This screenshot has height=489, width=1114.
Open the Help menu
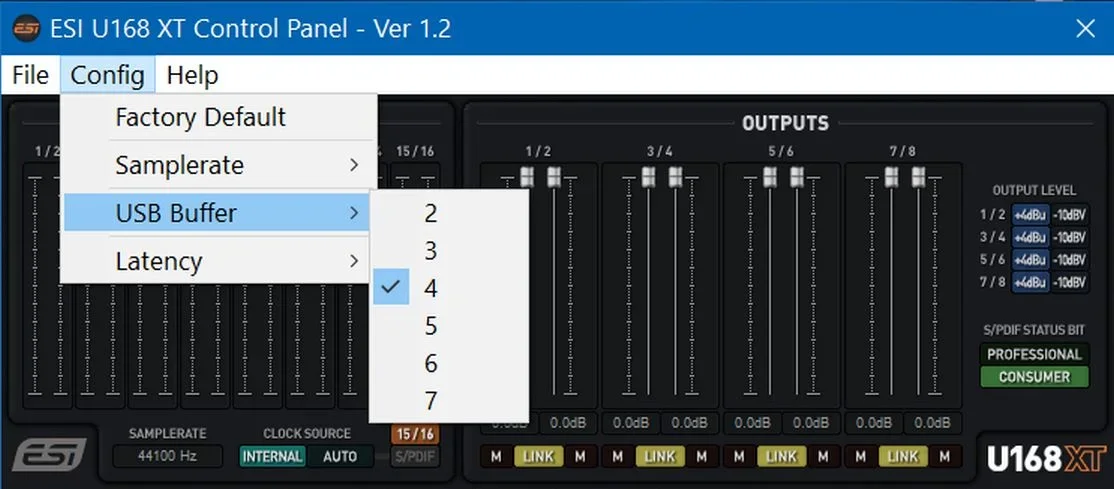click(x=192, y=75)
